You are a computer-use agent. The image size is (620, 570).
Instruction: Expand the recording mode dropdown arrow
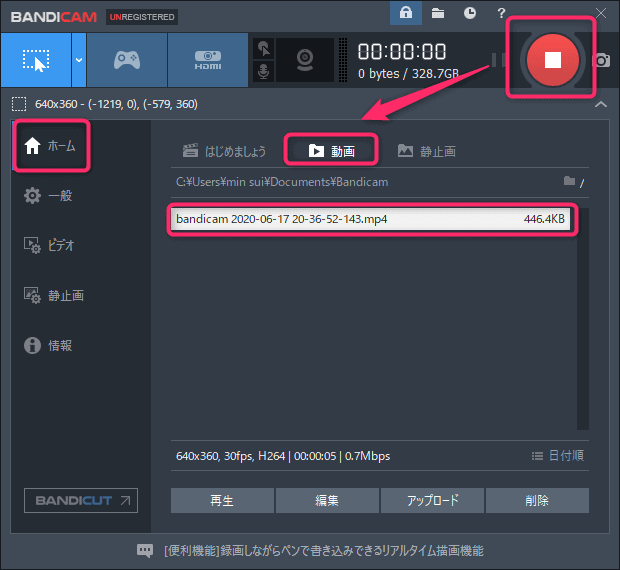[78, 60]
